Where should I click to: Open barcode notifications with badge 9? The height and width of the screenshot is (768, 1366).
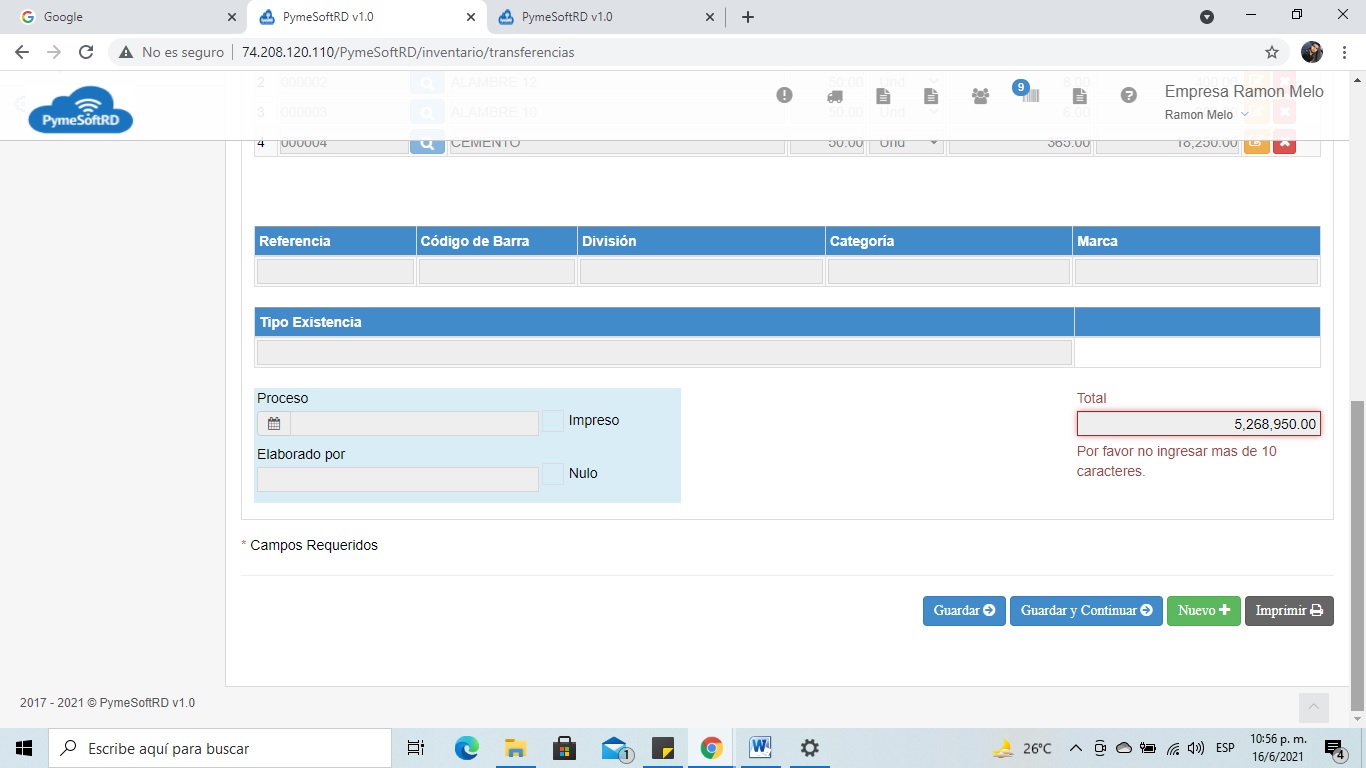point(1029,95)
